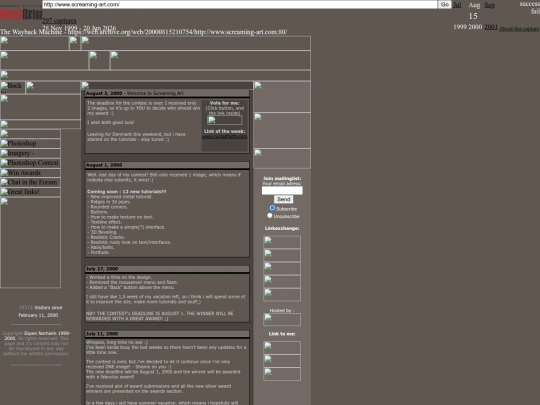Click the '- Porthole.' tutorial list entry

point(98,252)
